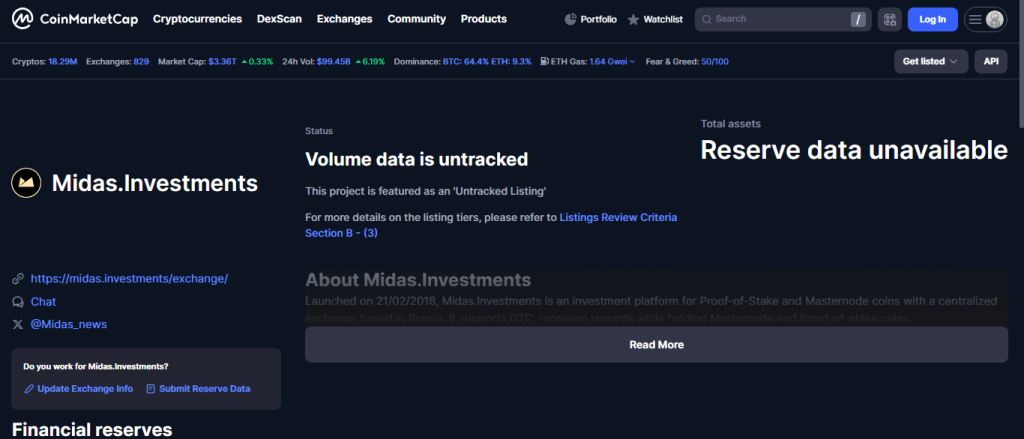The width and height of the screenshot is (1024, 439).
Task: Open the hamburger profile menu
Action: (984, 19)
